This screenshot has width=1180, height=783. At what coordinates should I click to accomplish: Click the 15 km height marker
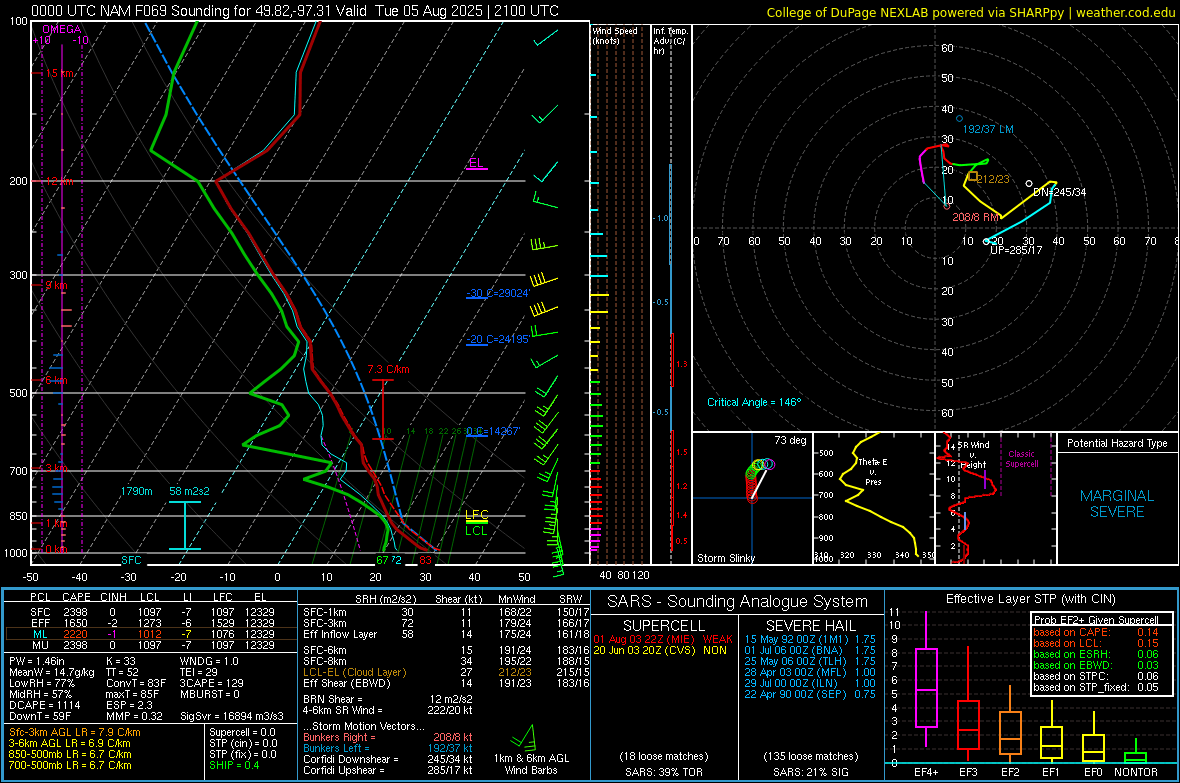pos(59,73)
